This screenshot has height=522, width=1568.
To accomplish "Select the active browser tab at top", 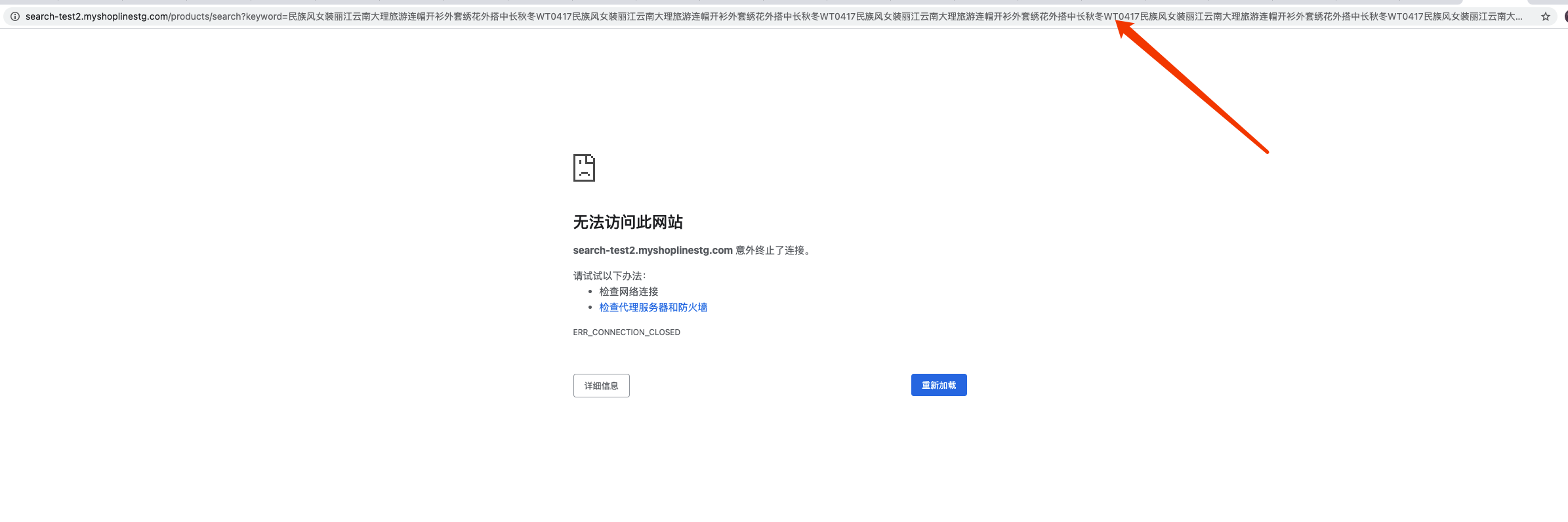I will click(x=1496, y=2).
